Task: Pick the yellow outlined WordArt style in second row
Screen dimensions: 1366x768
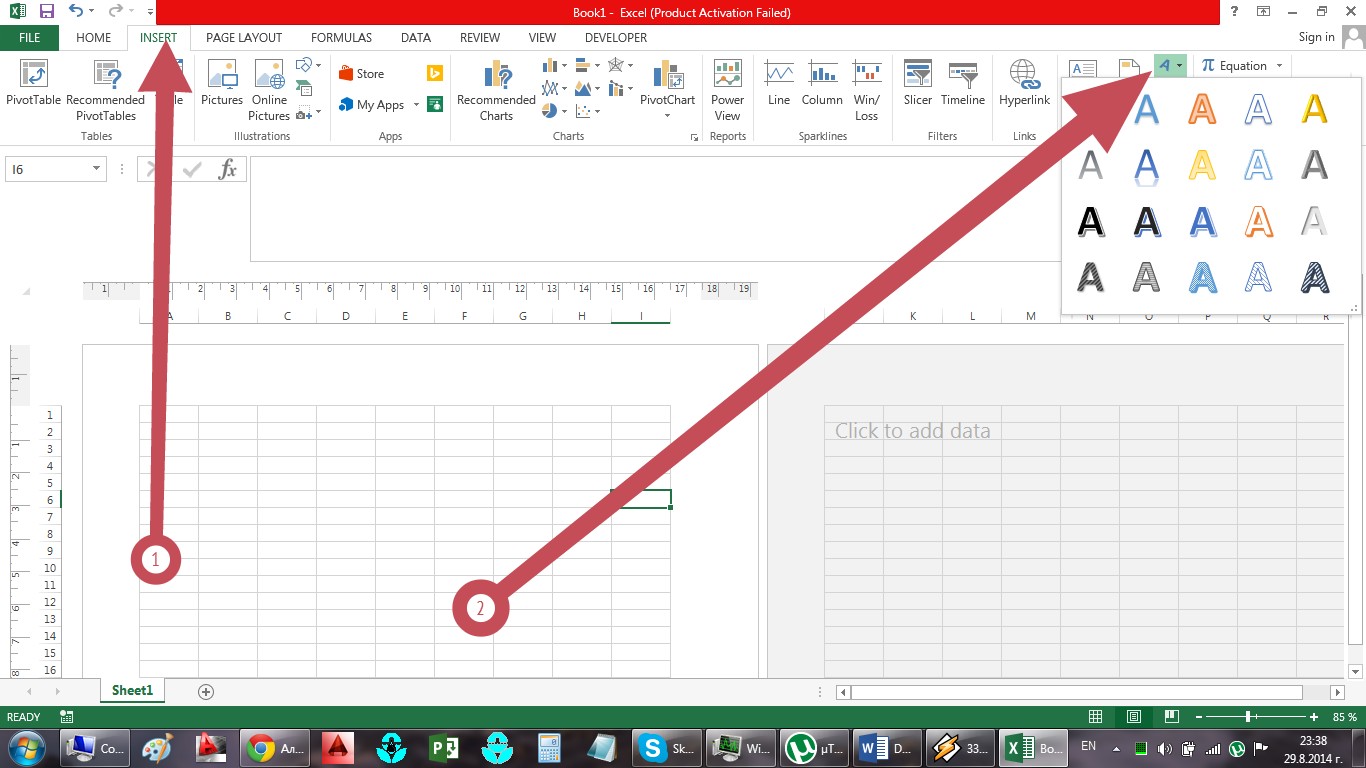Action: tap(1202, 164)
